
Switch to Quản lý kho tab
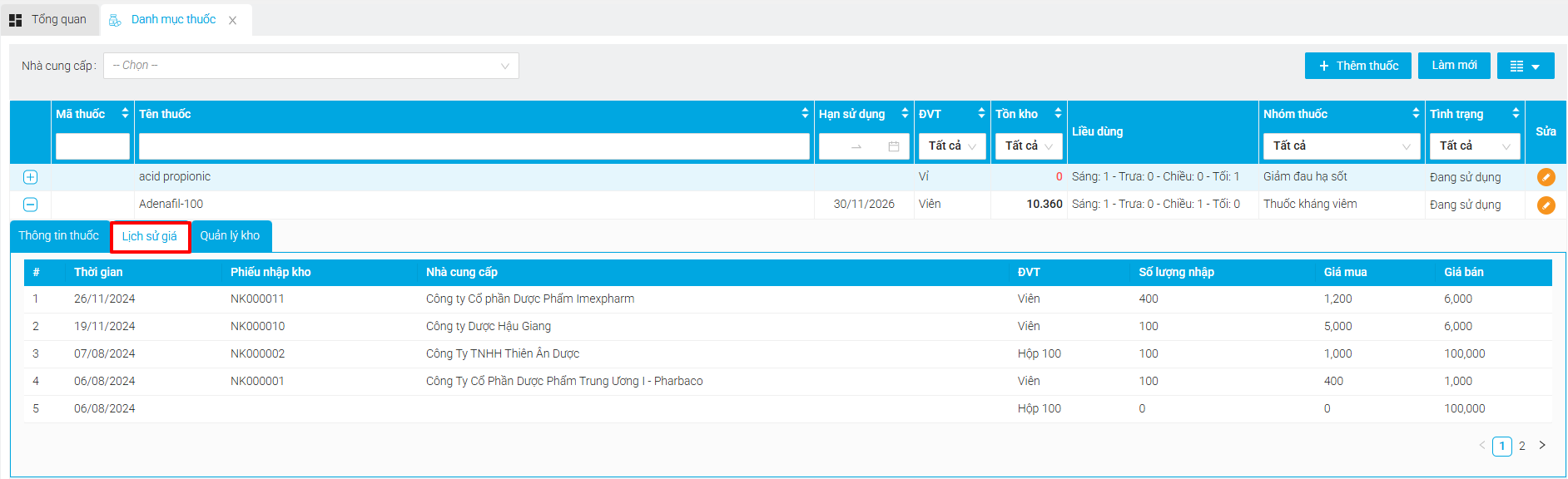tap(231, 236)
